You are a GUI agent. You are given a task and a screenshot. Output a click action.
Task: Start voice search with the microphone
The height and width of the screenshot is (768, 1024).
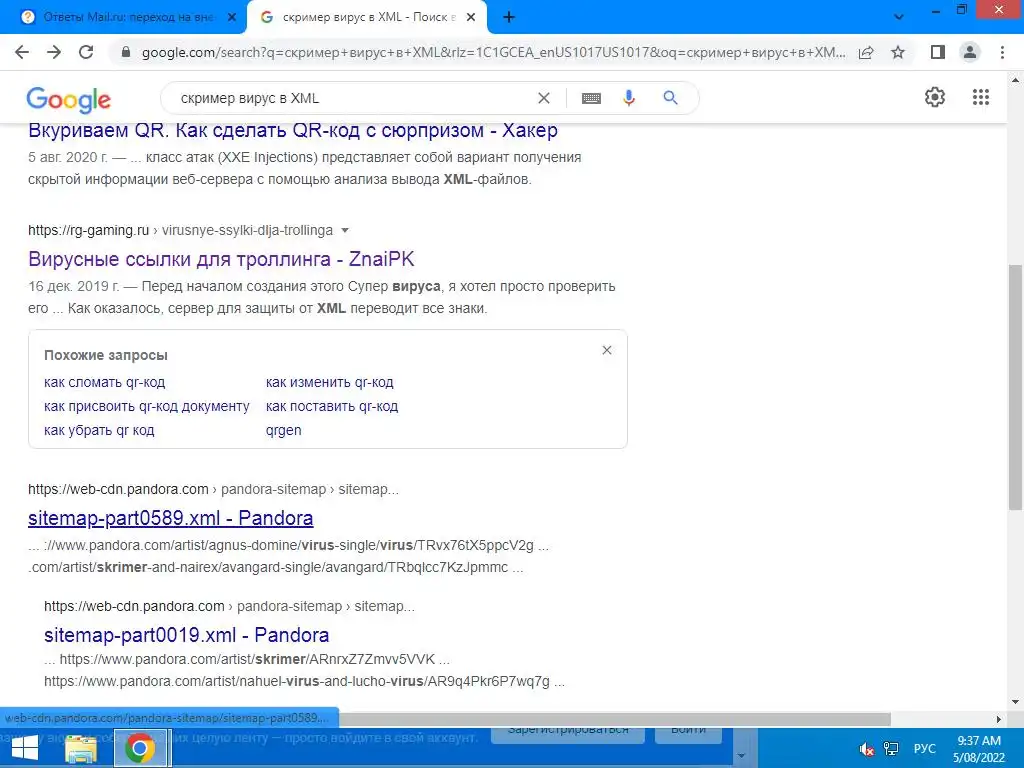tap(629, 98)
